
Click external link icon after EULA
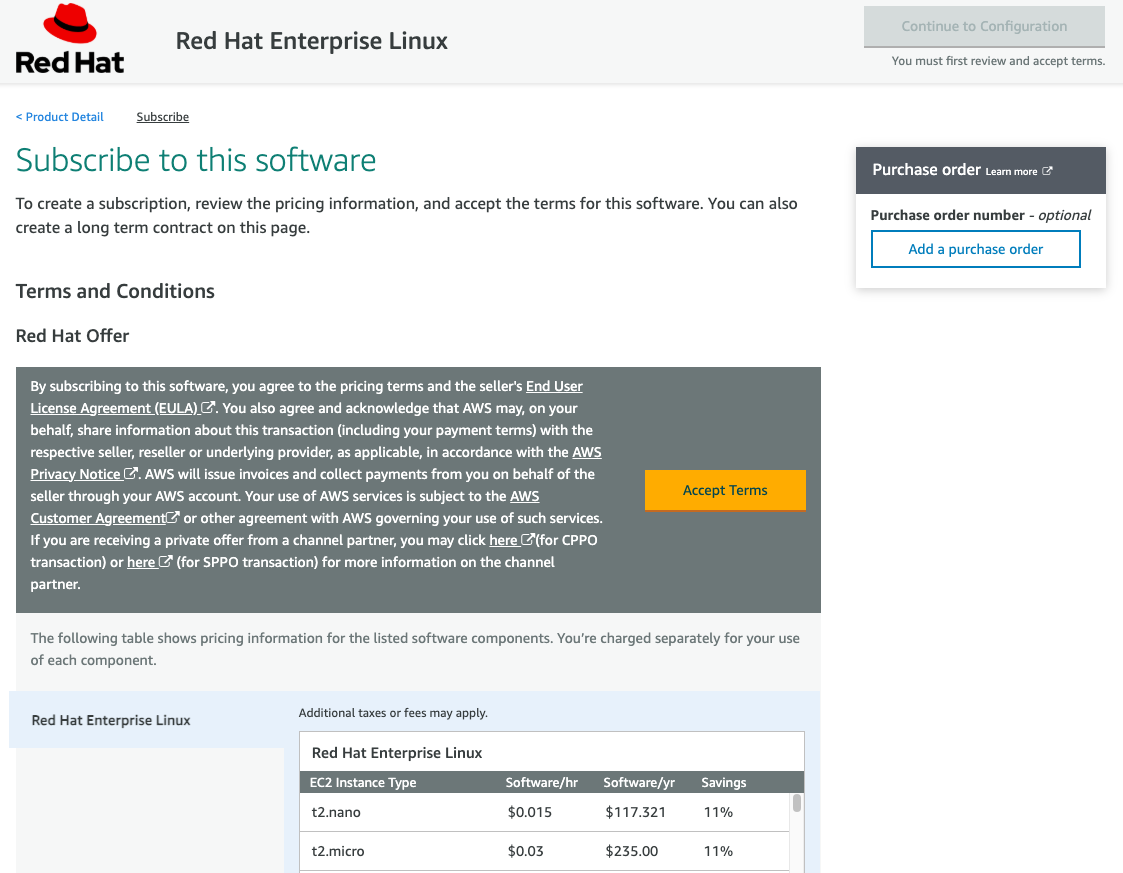[208, 407]
